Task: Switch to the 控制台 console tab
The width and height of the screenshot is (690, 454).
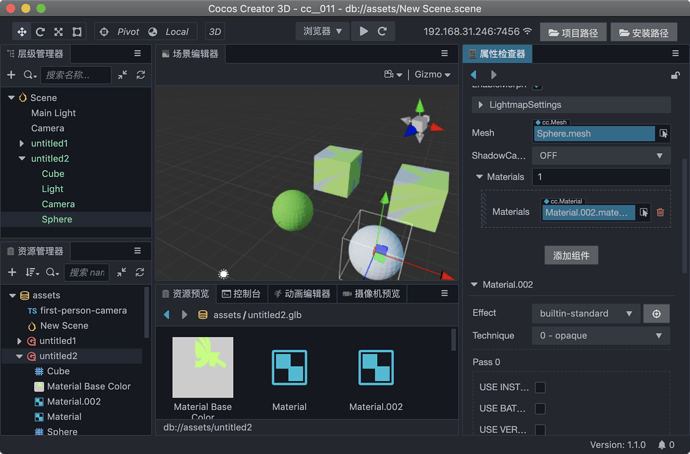Action: (241, 294)
